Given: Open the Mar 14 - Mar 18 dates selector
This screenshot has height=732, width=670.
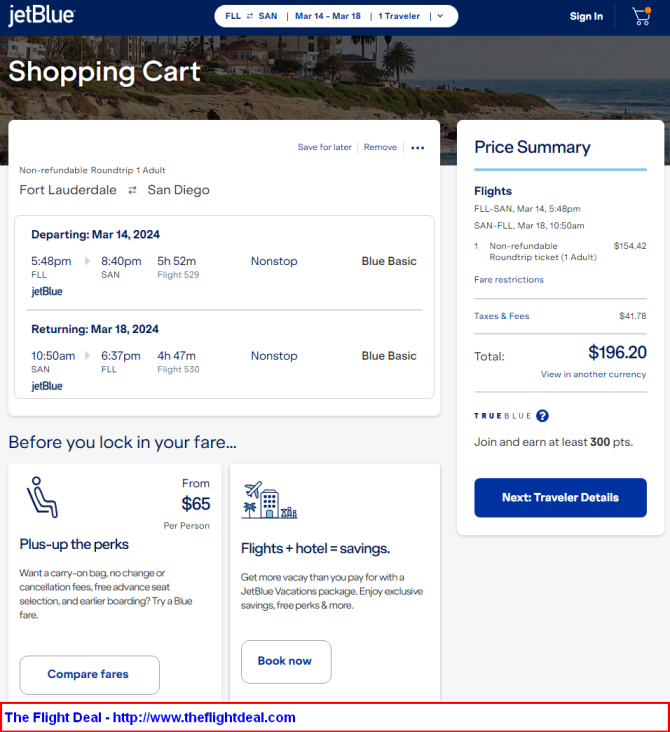Looking at the screenshot, I should click(x=327, y=16).
